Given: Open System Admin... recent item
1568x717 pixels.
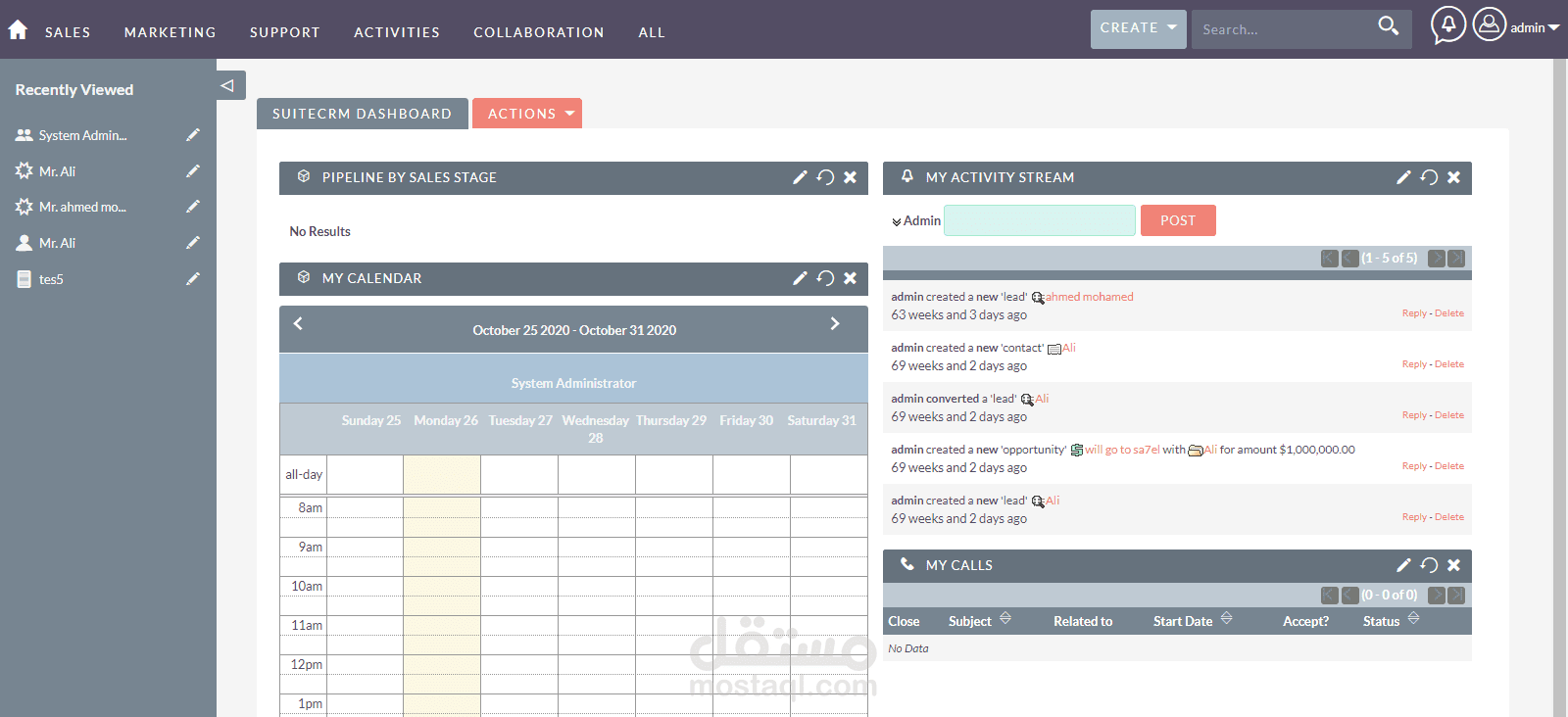Looking at the screenshot, I should [83, 135].
